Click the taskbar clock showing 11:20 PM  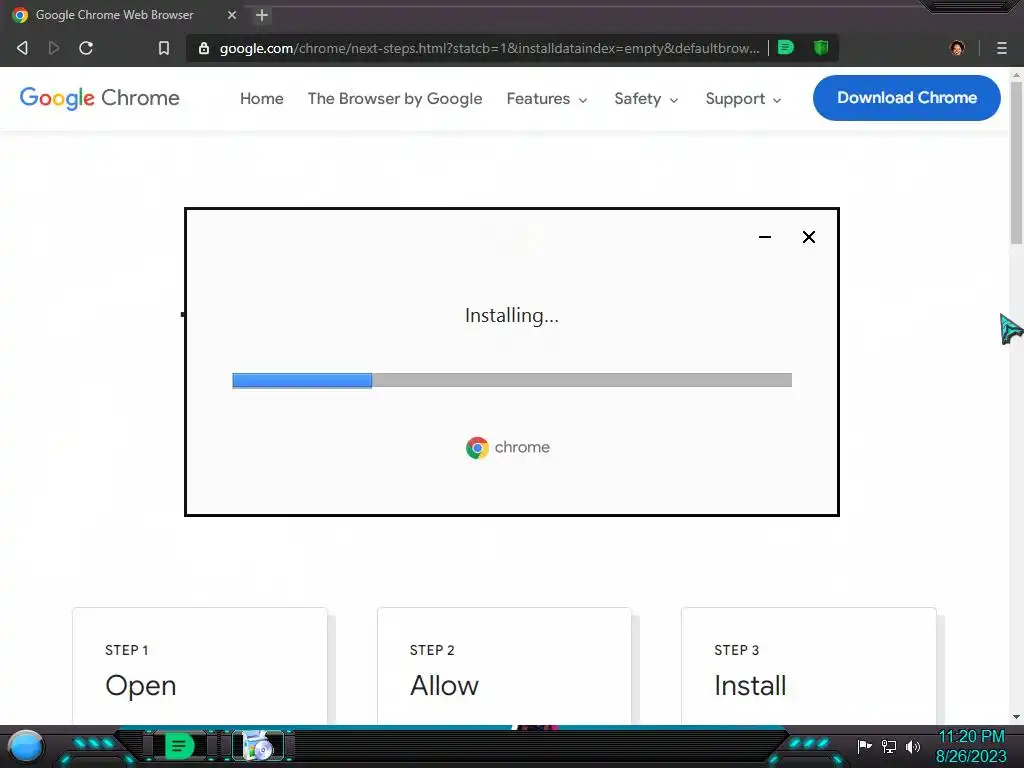coord(971,746)
